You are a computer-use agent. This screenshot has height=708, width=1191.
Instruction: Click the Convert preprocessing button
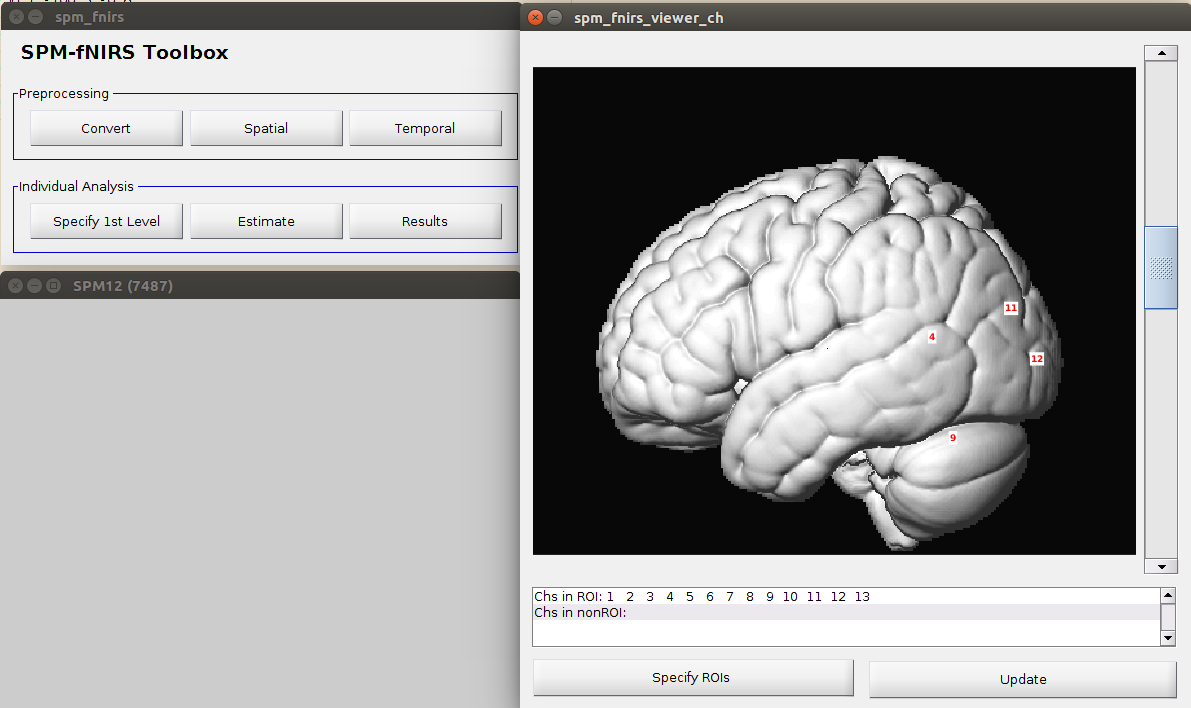(x=106, y=128)
